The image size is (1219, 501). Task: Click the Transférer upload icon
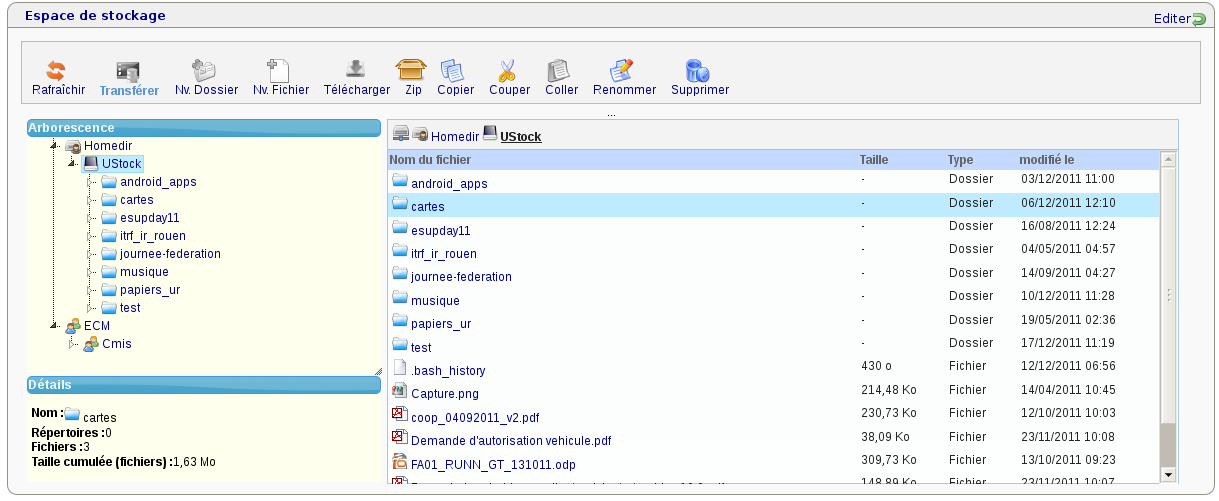[x=128, y=71]
